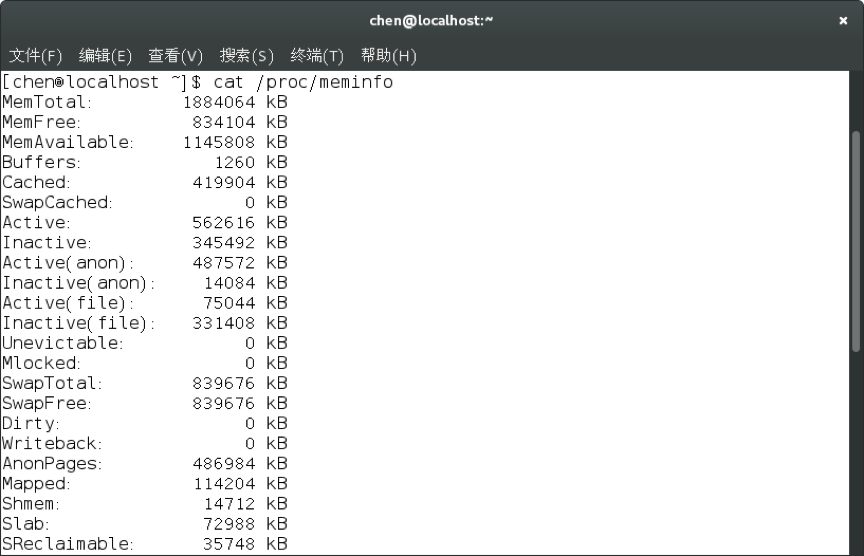Click the MemFree label in output

[45, 122]
